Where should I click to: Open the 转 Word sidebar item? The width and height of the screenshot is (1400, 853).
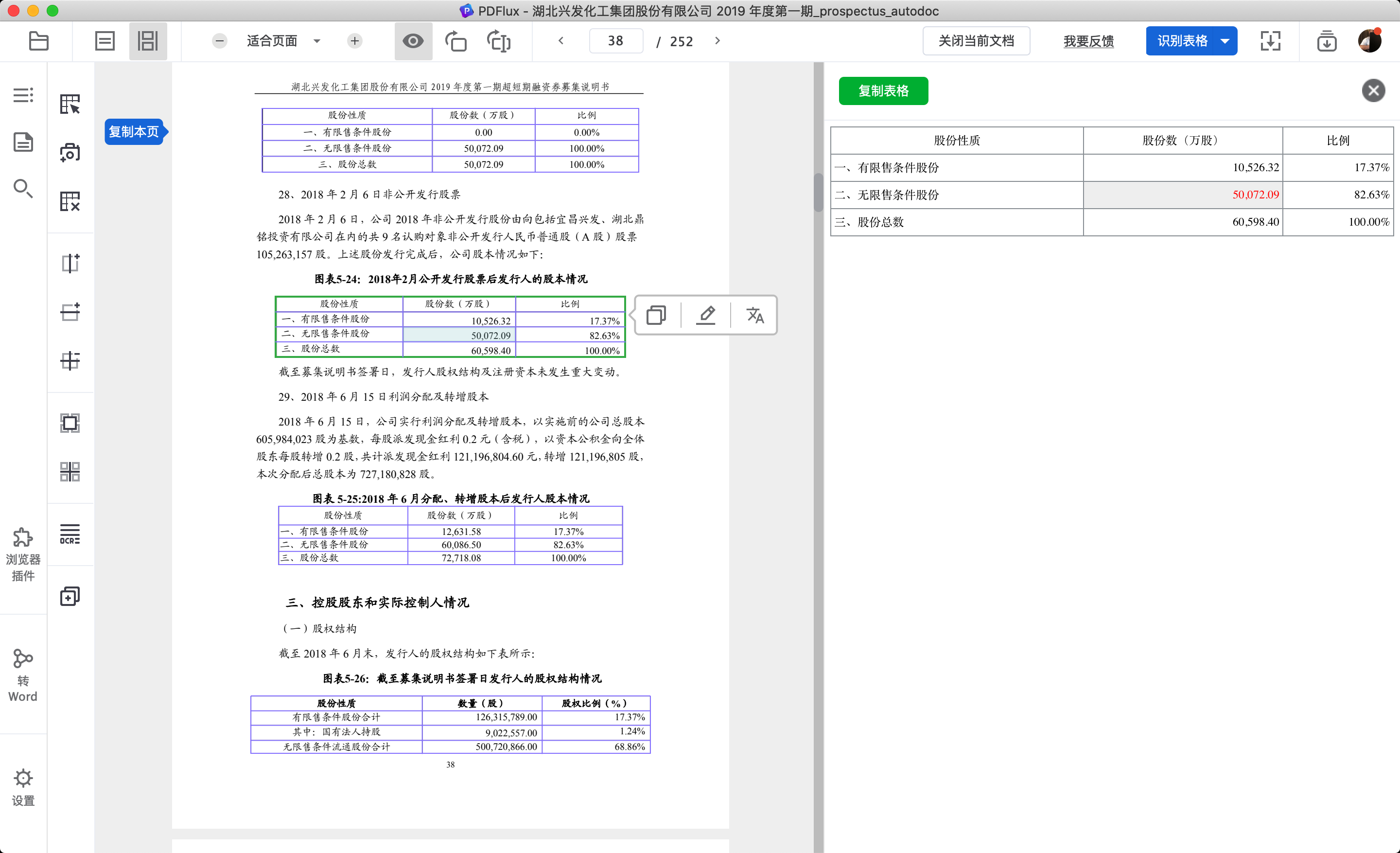[23, 675]
